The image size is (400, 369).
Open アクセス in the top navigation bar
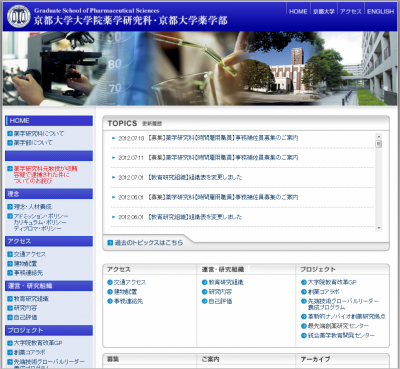pyautogui.click(x=351, y=11)
